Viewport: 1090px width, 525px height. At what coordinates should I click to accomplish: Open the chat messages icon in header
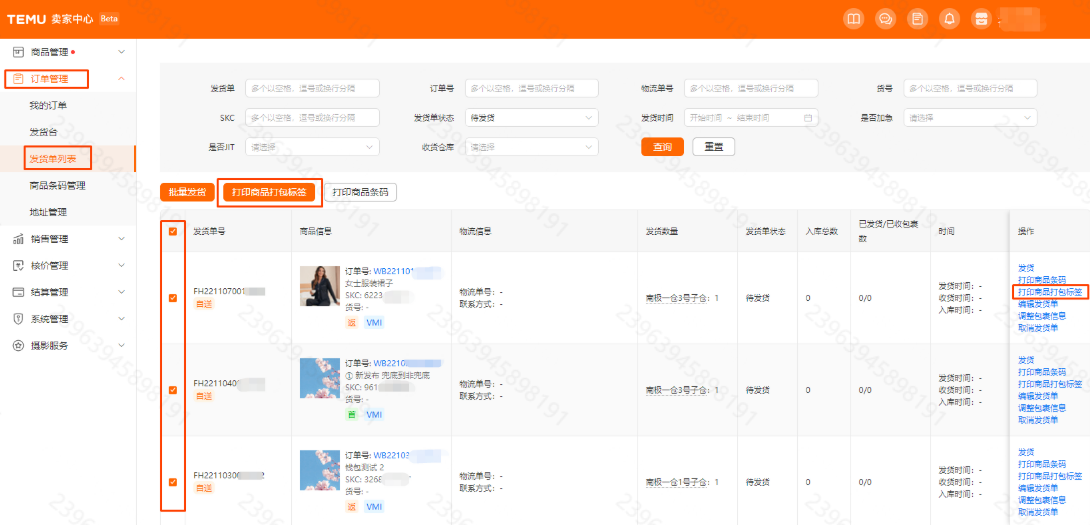(885, 19)
